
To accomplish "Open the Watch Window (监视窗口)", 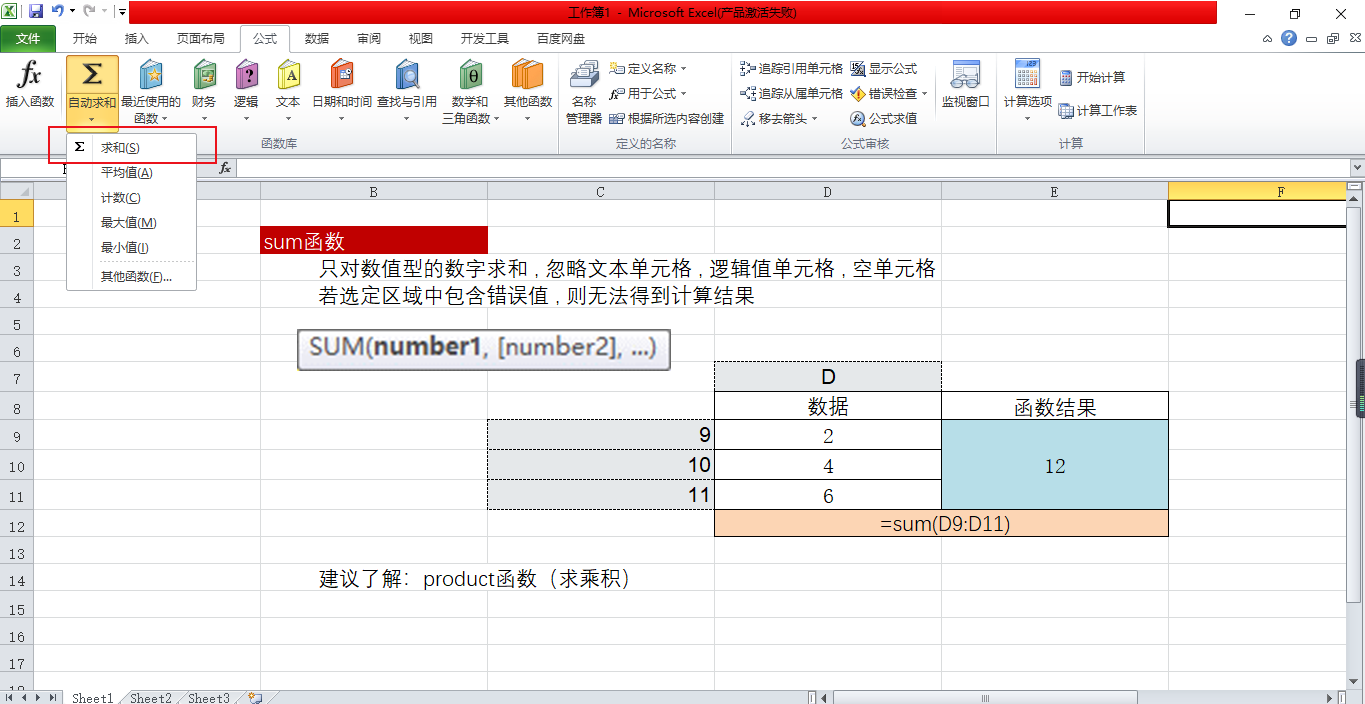I will pos(965,85).
